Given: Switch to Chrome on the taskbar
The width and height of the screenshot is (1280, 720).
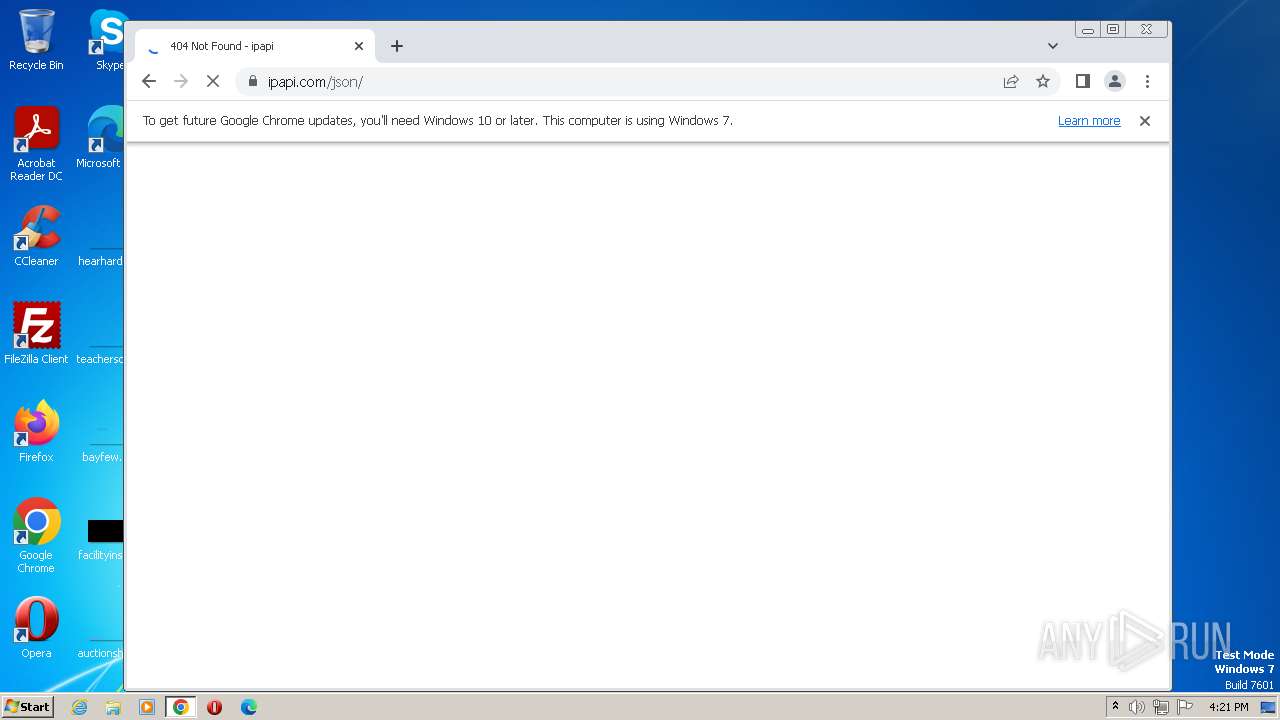Looking at the screenshot, I should (x=181, y=707).
